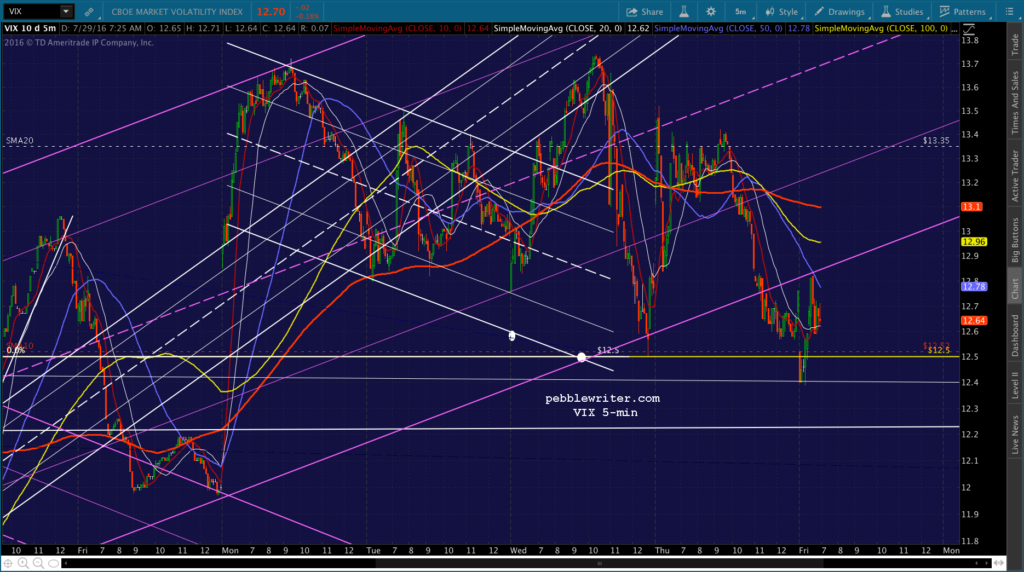Click the VIX 10 d 5m chart label
The image size is (1024, 572).
pos(30,29)
